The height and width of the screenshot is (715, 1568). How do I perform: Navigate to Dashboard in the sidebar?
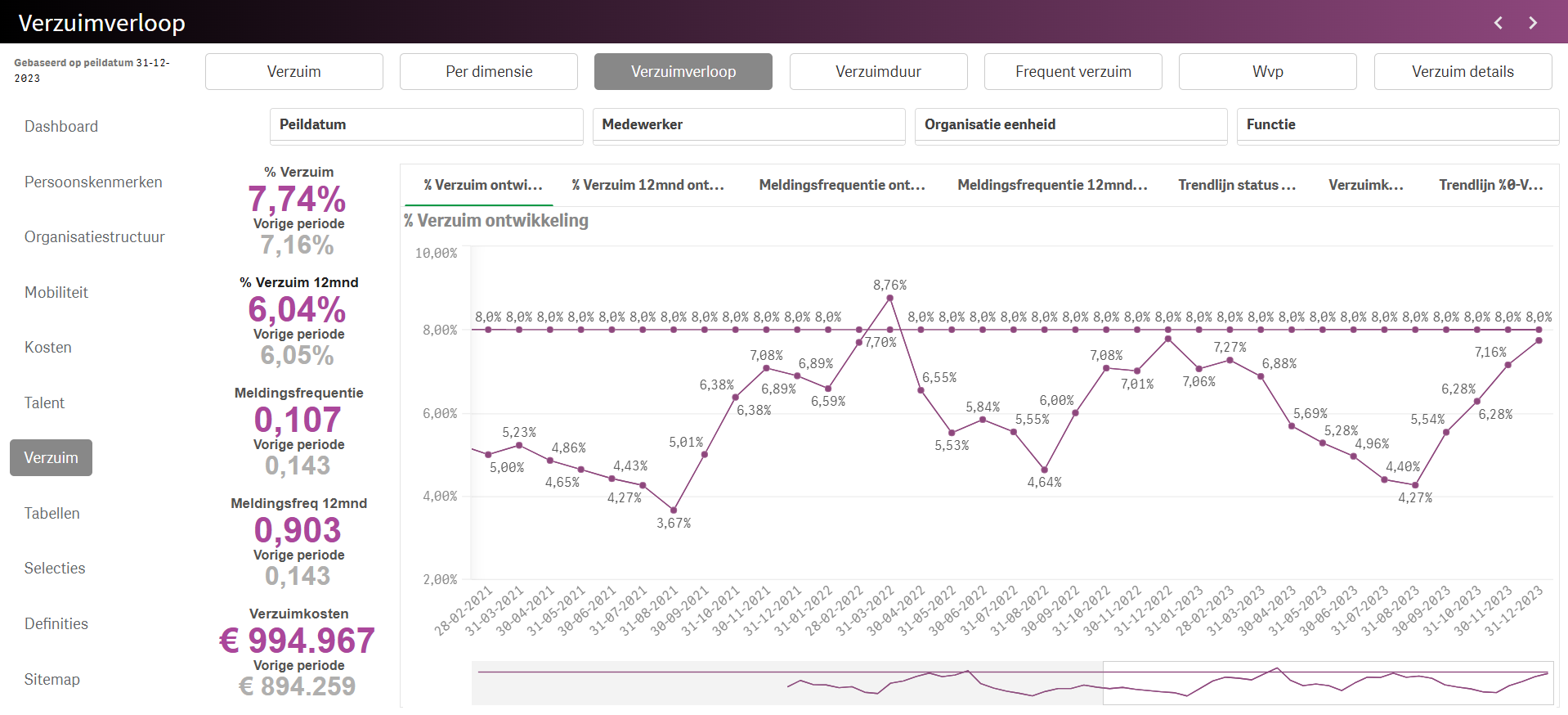tap(61, 127)
